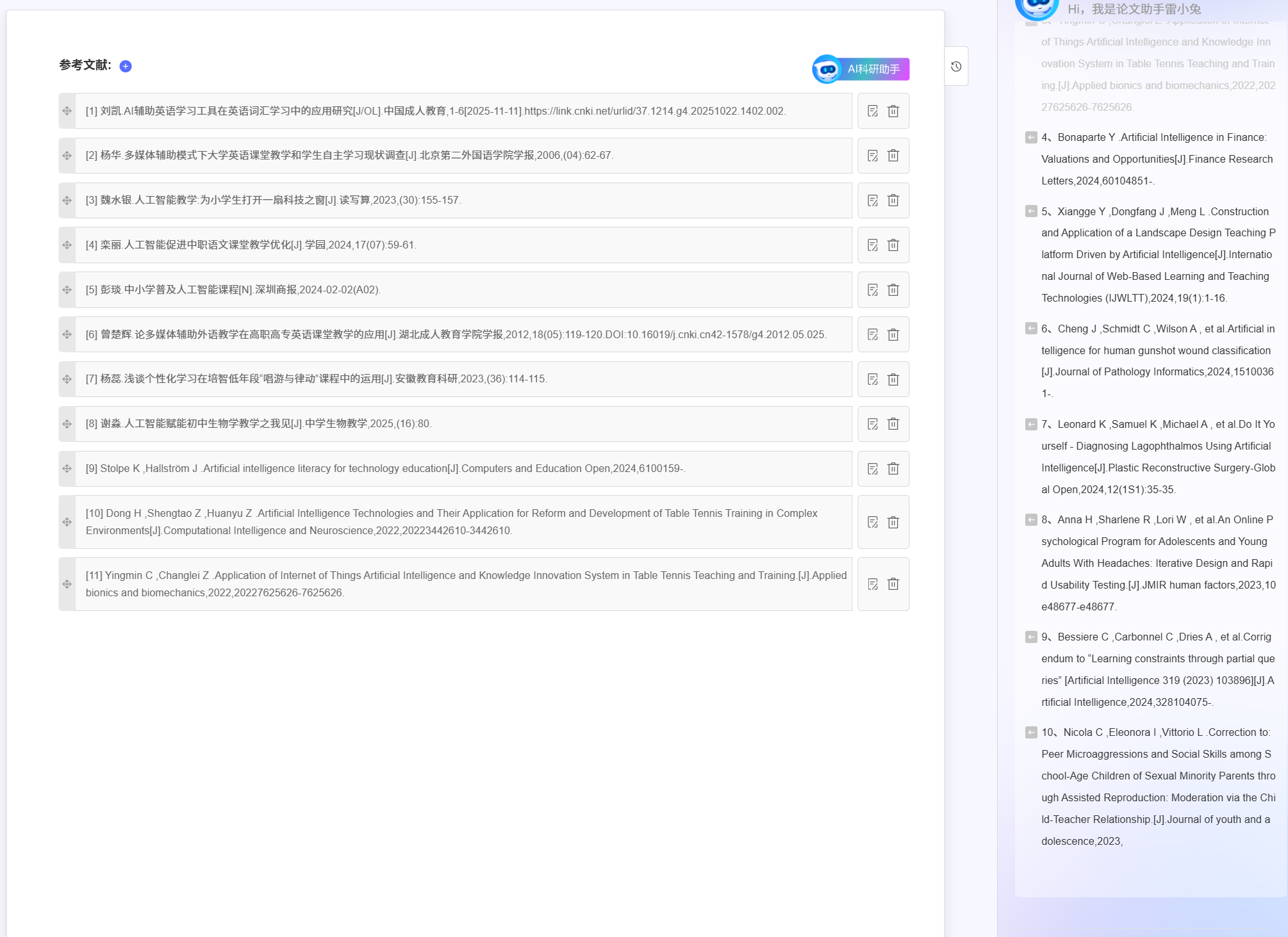The width and height of the screenshot is (1288, 937).
Task: Insert suggested reference 5 Xiangge Y
Action: pyautogui.click(x=1031, y=211)
